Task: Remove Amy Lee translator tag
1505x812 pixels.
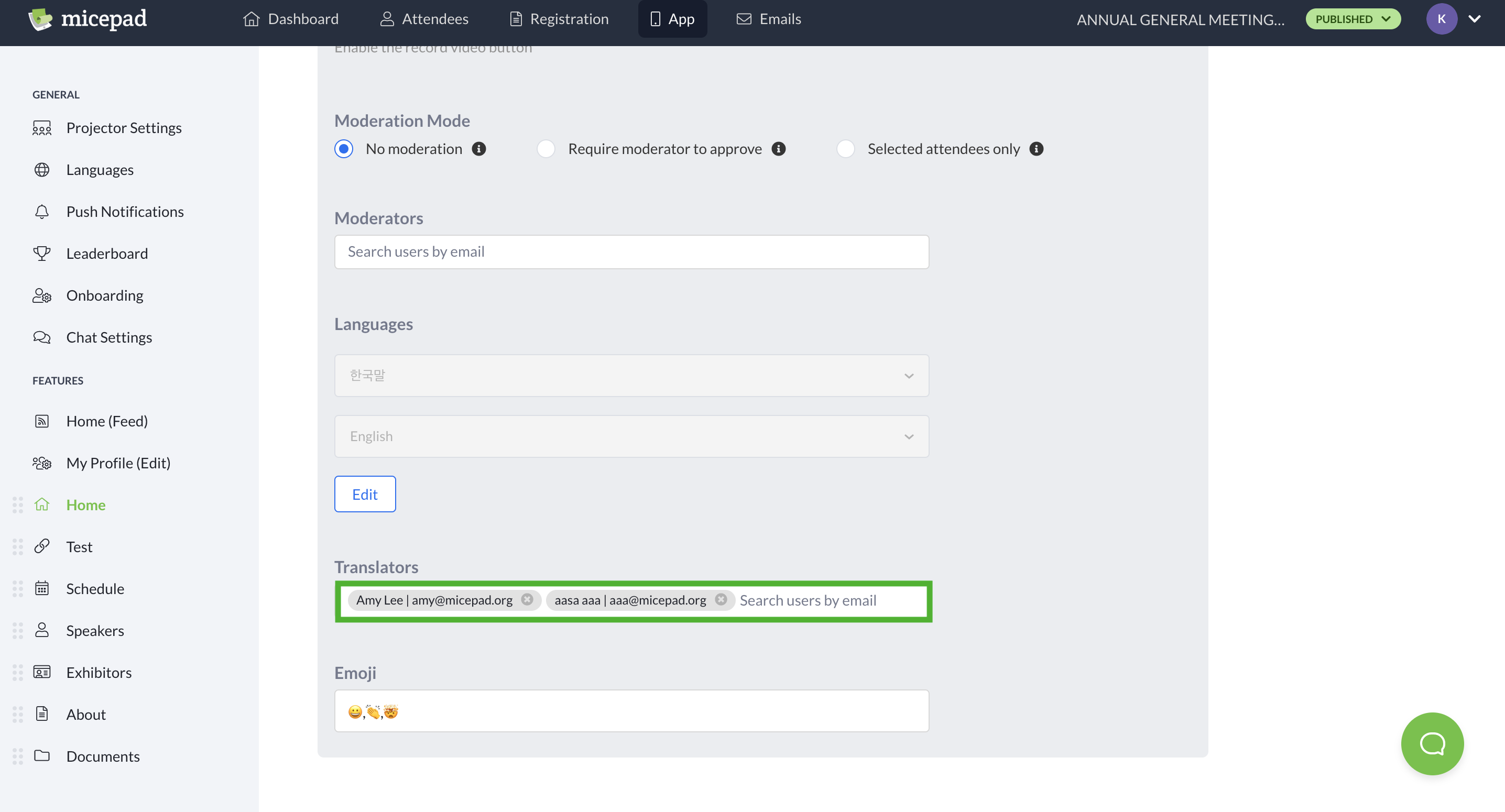Action: [527, 599]
